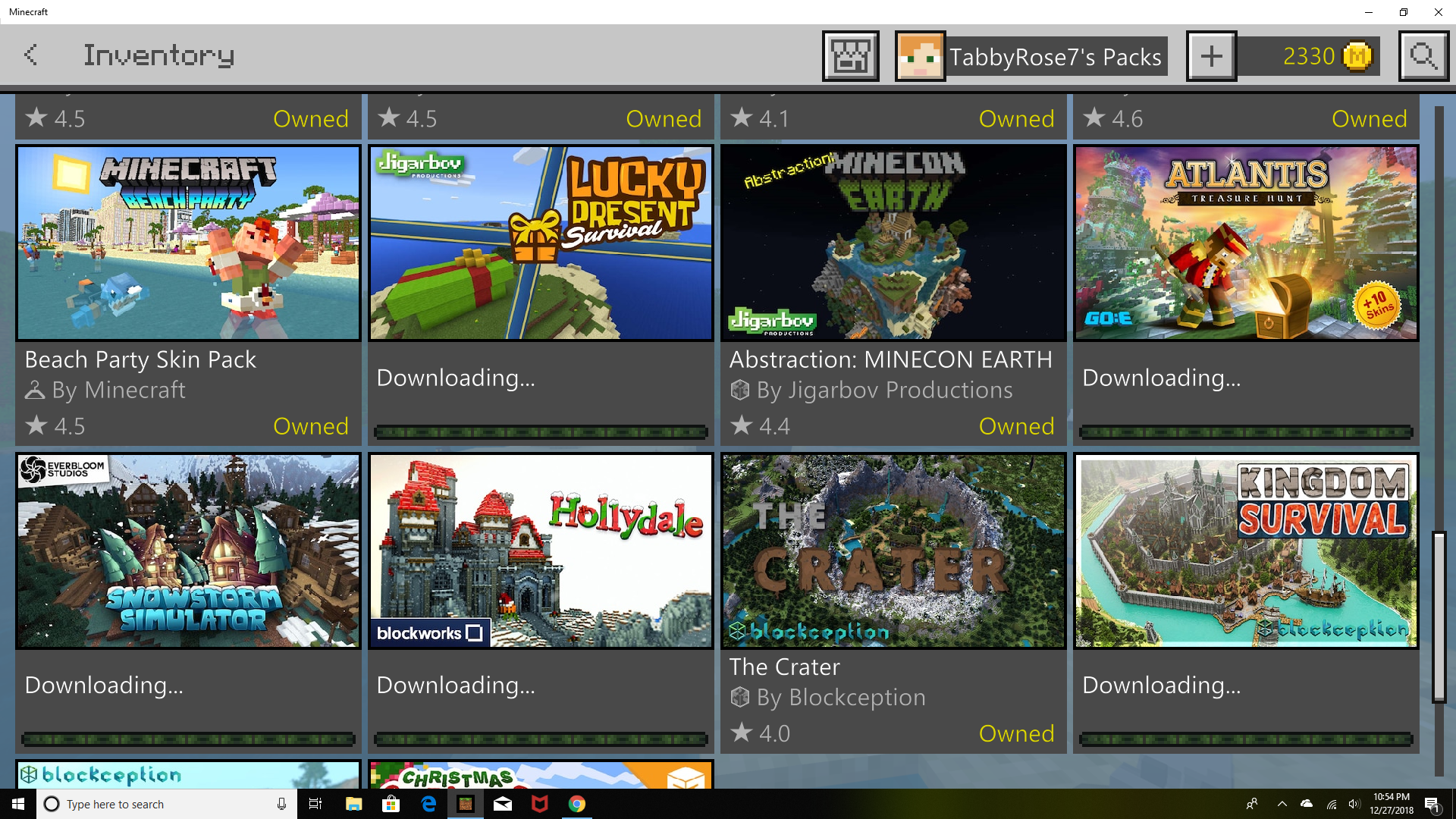Open Cortana microphone in taskbar search
This screenshot has width=1456, height=819.
[x=281, y=804]
